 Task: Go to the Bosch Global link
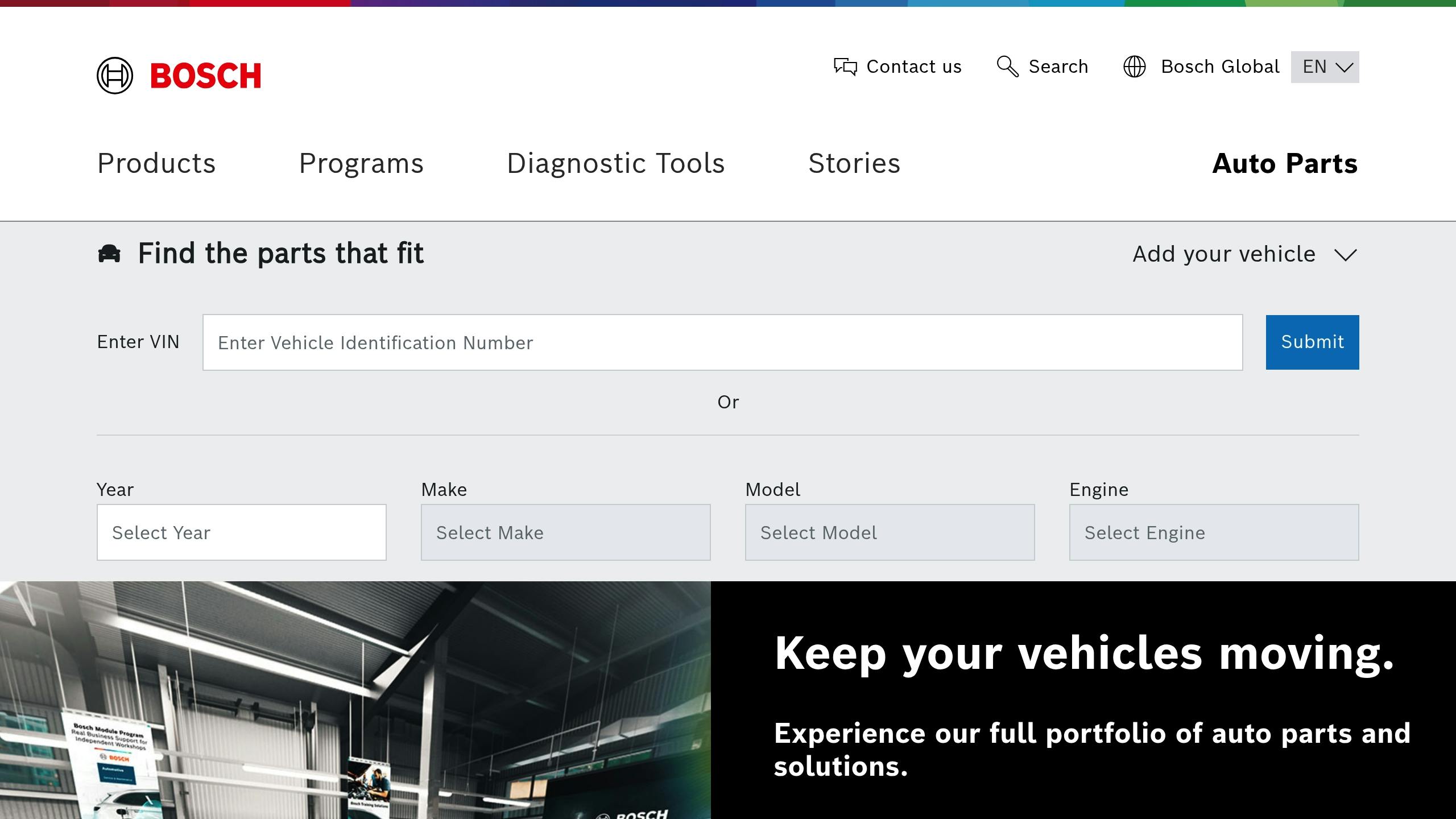1220,67
